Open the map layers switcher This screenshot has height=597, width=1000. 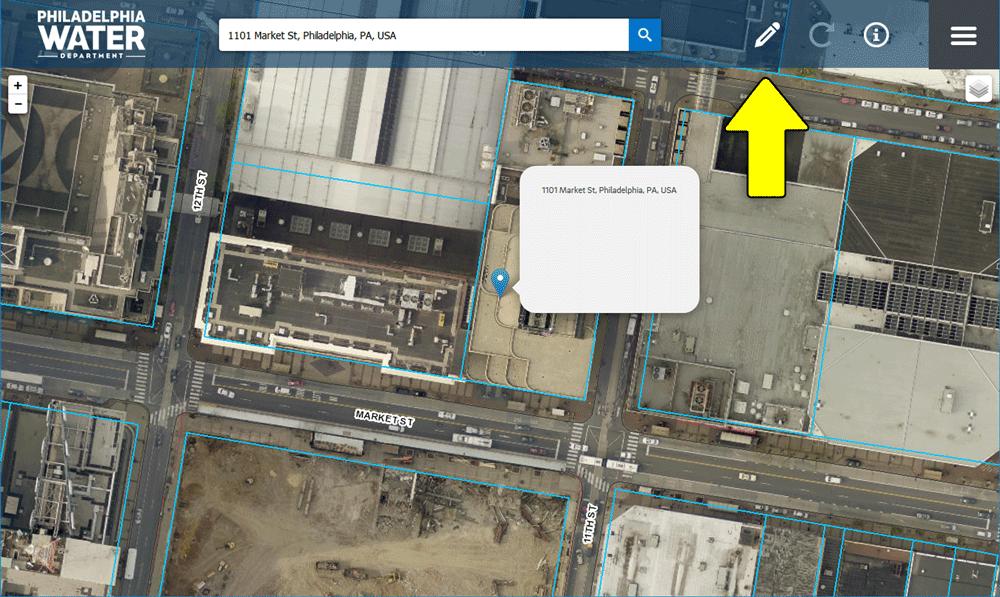pos(978,90)
